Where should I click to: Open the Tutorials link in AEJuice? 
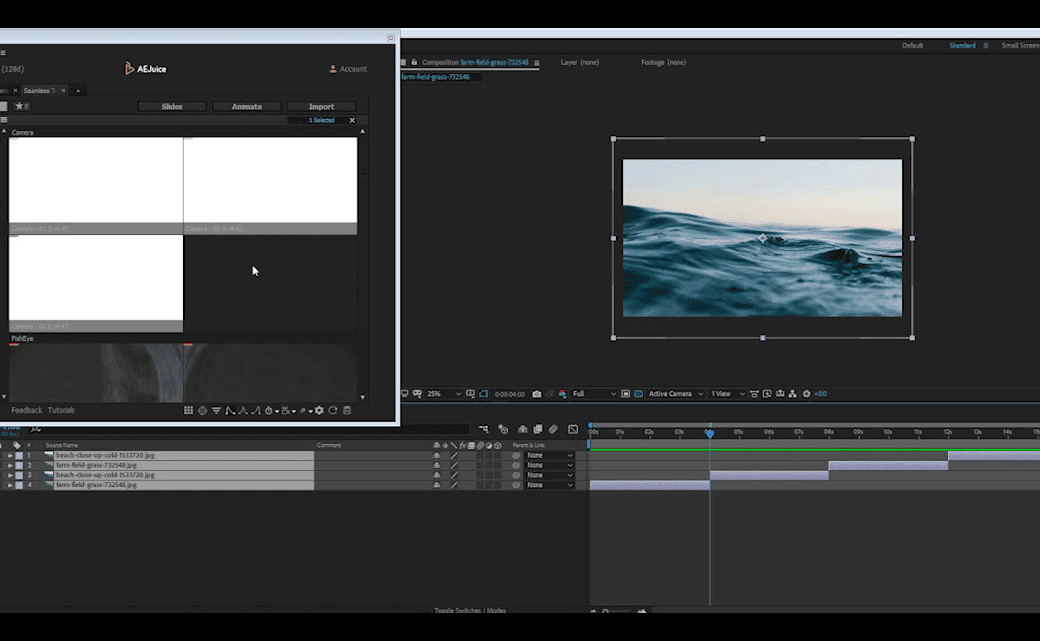coord(61,410)
